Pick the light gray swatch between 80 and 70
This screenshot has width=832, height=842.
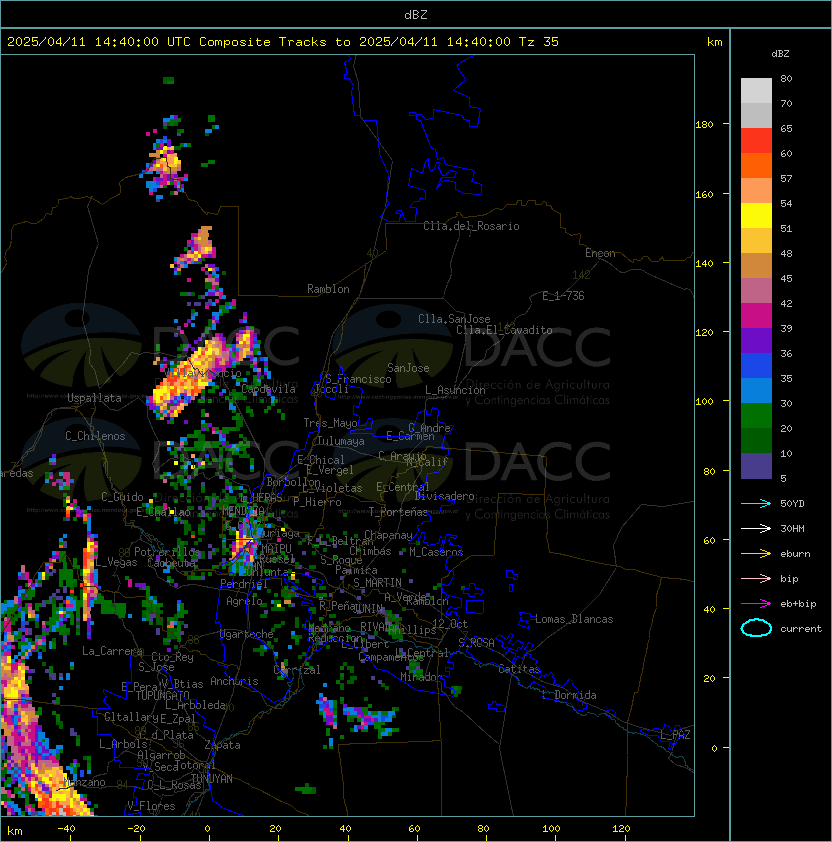[756, 91]
